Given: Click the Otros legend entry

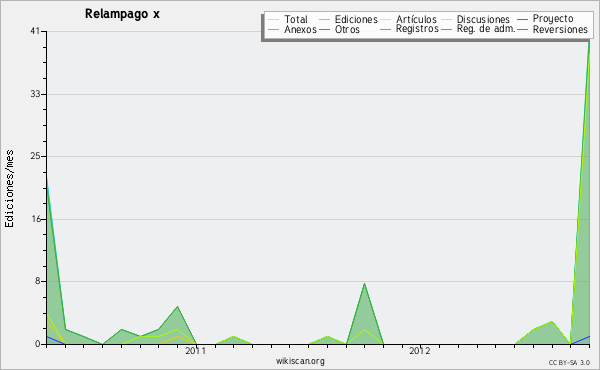Looking at the screenshot, I should 347,29.
